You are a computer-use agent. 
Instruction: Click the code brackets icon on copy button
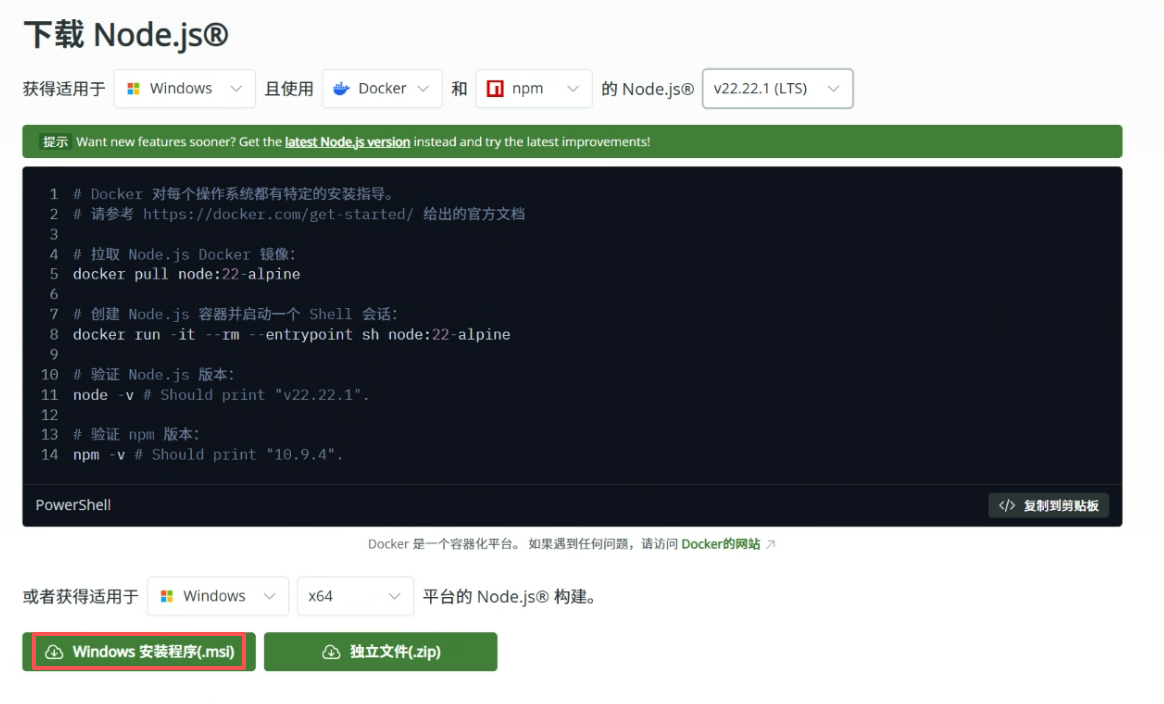coord(1007,506)
